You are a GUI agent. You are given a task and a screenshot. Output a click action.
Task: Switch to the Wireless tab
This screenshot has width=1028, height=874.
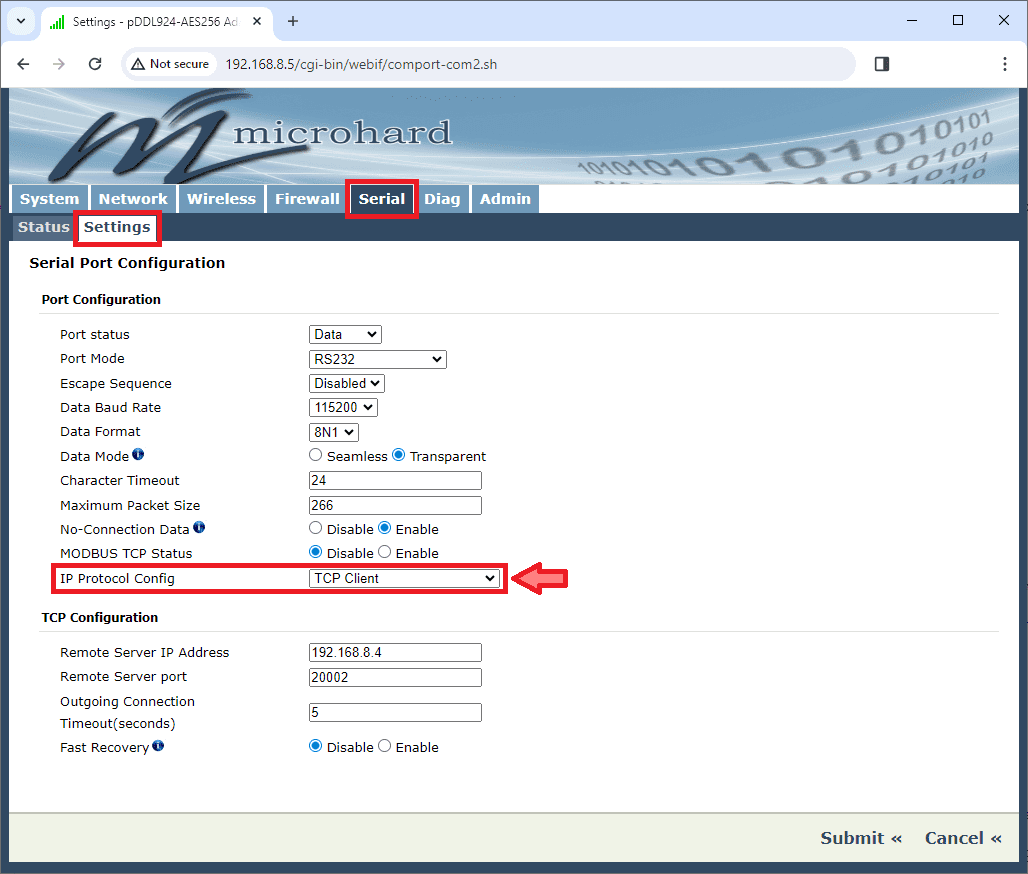coord(221,199)
